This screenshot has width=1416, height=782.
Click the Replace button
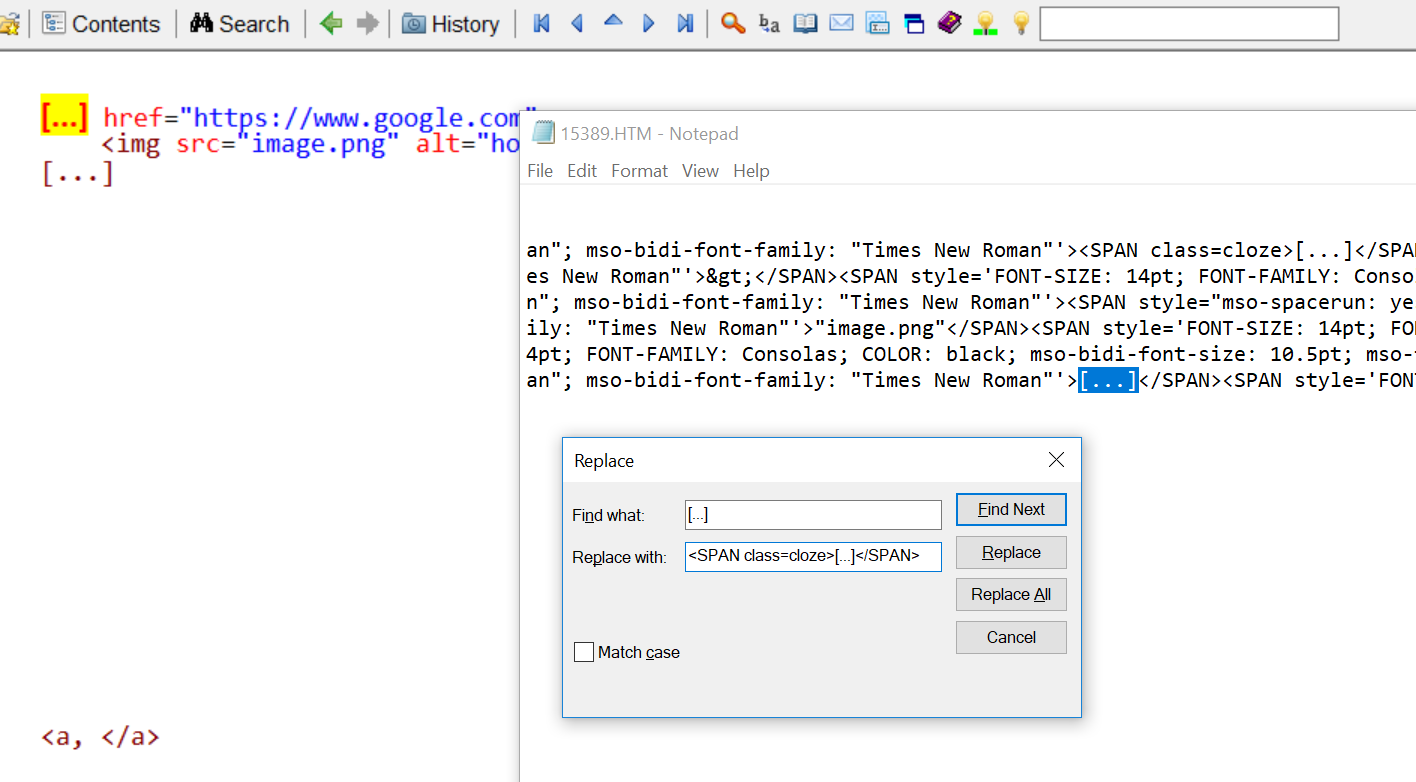pyautogui.click(x=1011, y=552)
